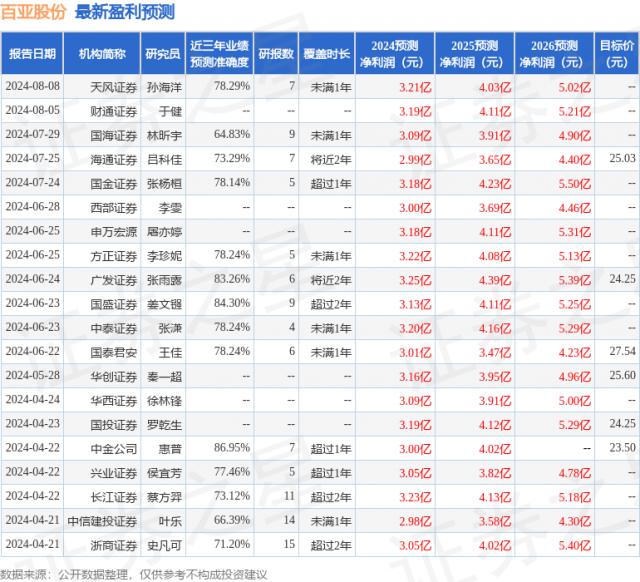Screen dimensions: 640x582
Task: Click 2025 profit forecast 4.39亿
Action: click(495, 280)
